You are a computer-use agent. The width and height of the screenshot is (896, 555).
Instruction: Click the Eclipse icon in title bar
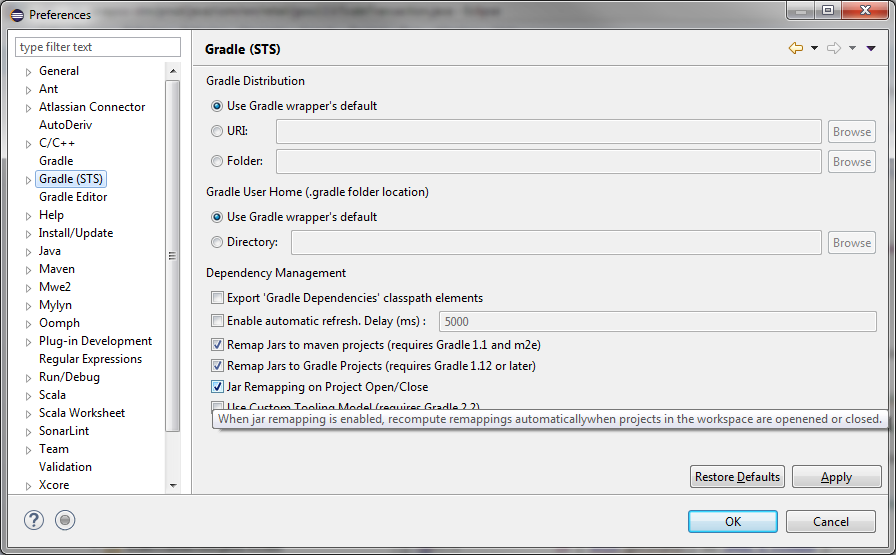coord(17,15)
